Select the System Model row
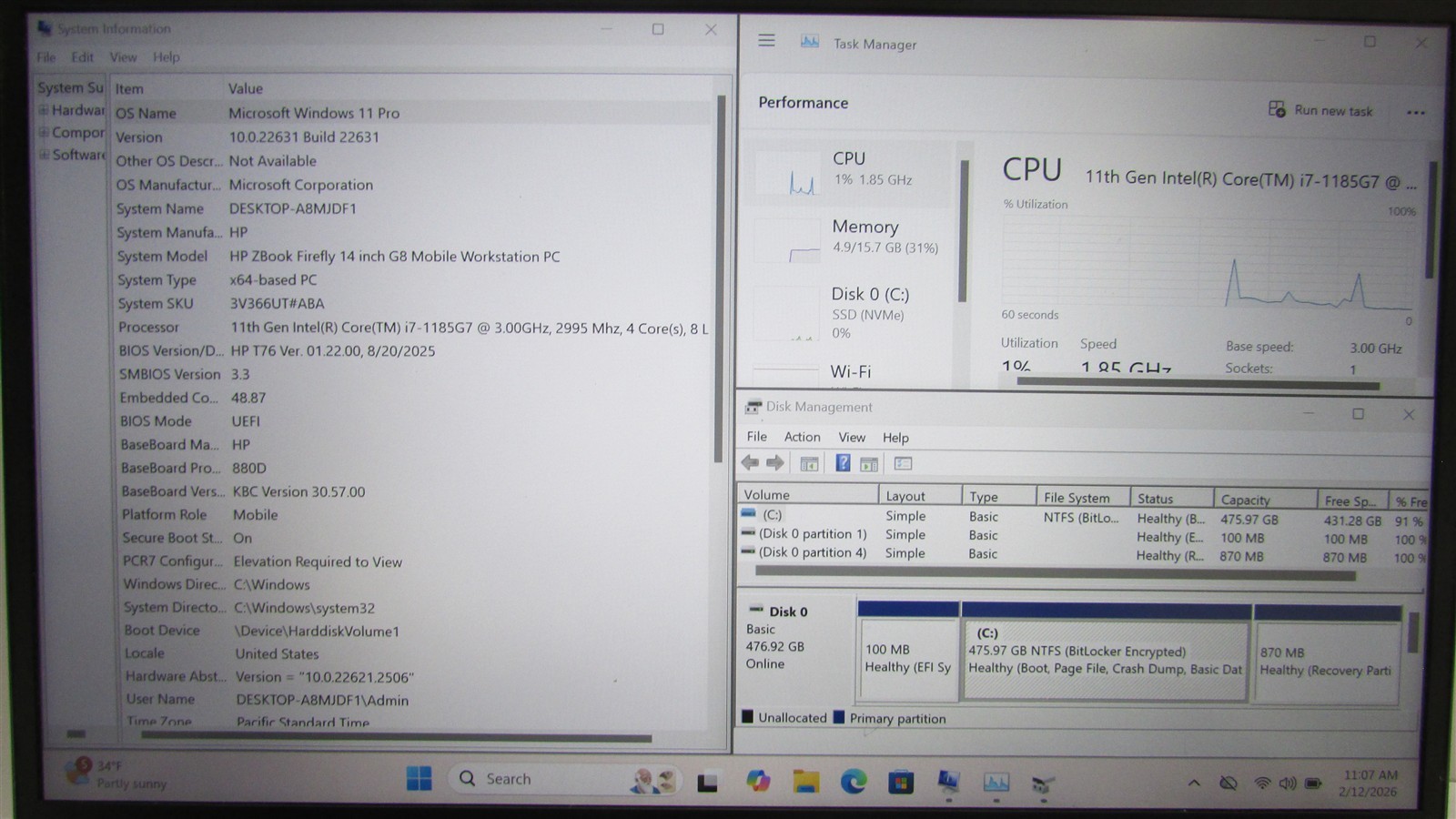The height and width of the screenshot is (819, 1456). (x=413, y=257)
